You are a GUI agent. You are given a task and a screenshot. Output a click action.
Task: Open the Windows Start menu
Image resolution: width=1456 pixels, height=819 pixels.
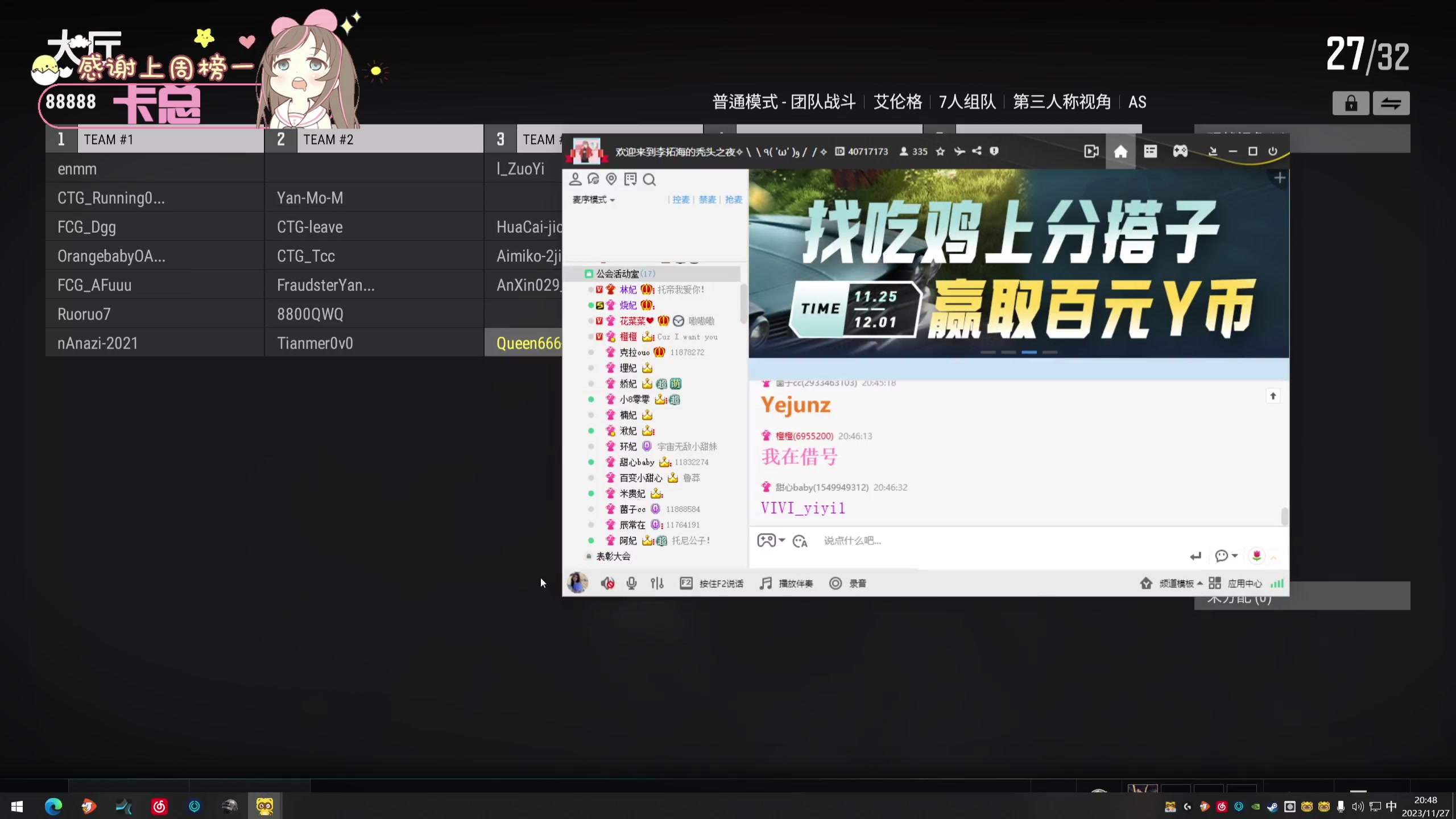pos(17,806)
